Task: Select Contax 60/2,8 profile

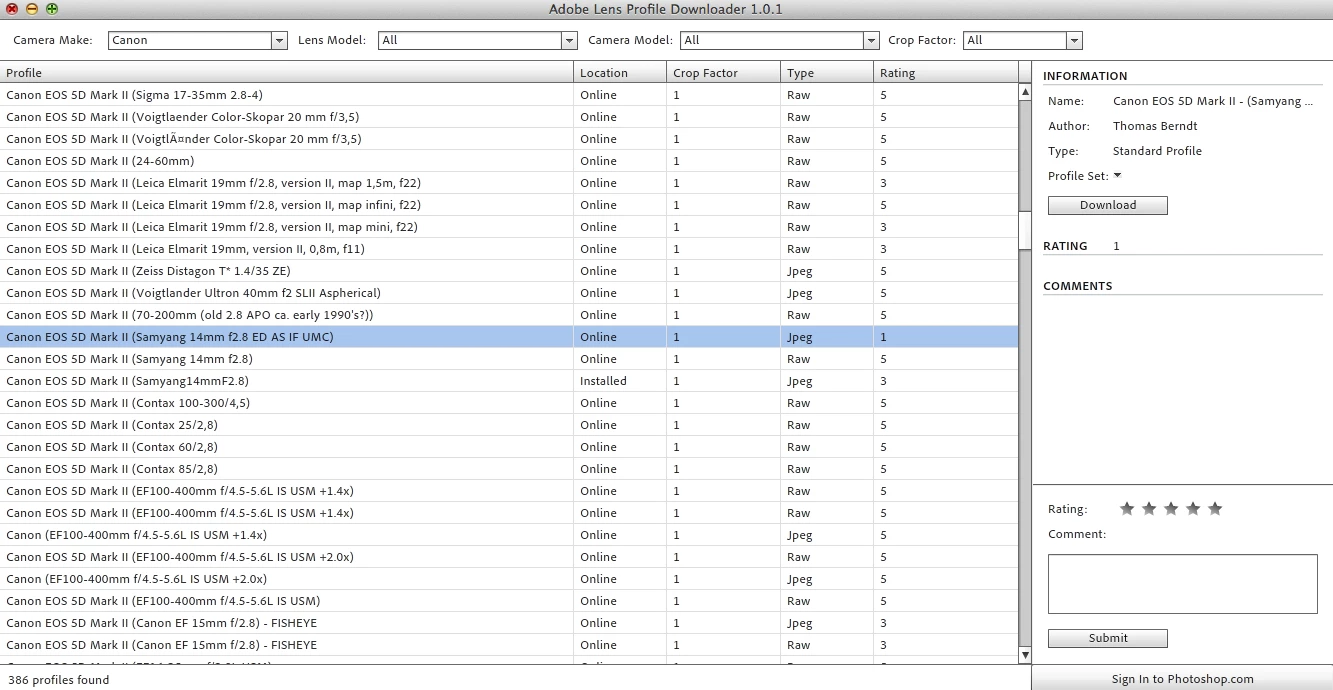Action: 509,447
